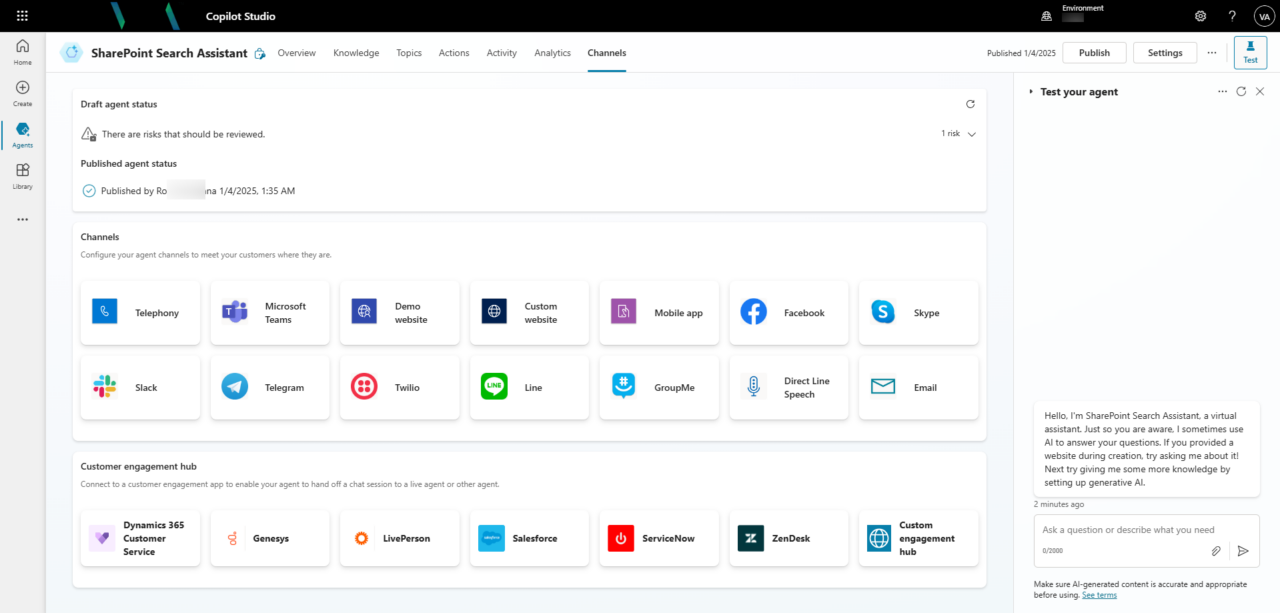The image size is (1280, 613).
Task: Open the LivePerson engagement hub
Action: coord(400,538)
